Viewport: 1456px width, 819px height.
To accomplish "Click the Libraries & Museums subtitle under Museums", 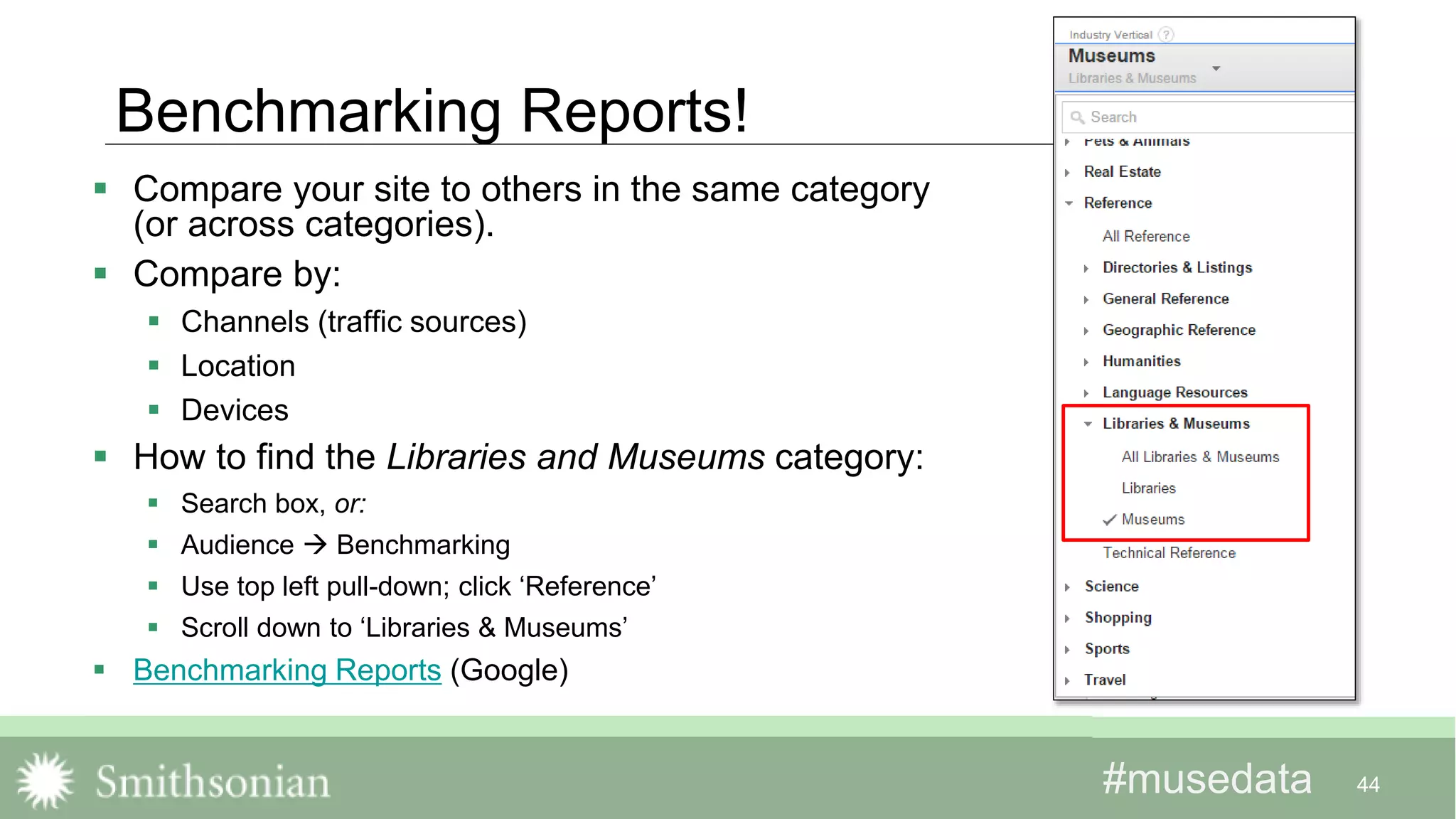I will 1132,78.
